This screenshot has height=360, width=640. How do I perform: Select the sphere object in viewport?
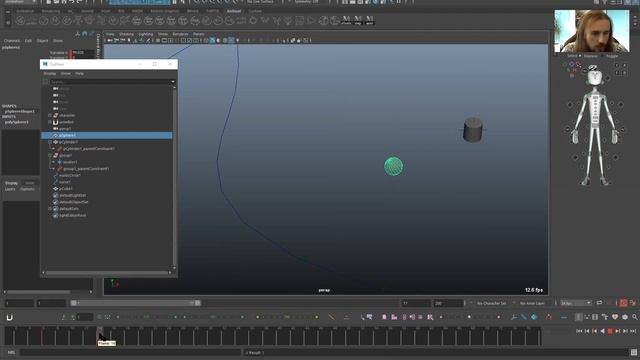click(x=393, y=167)
